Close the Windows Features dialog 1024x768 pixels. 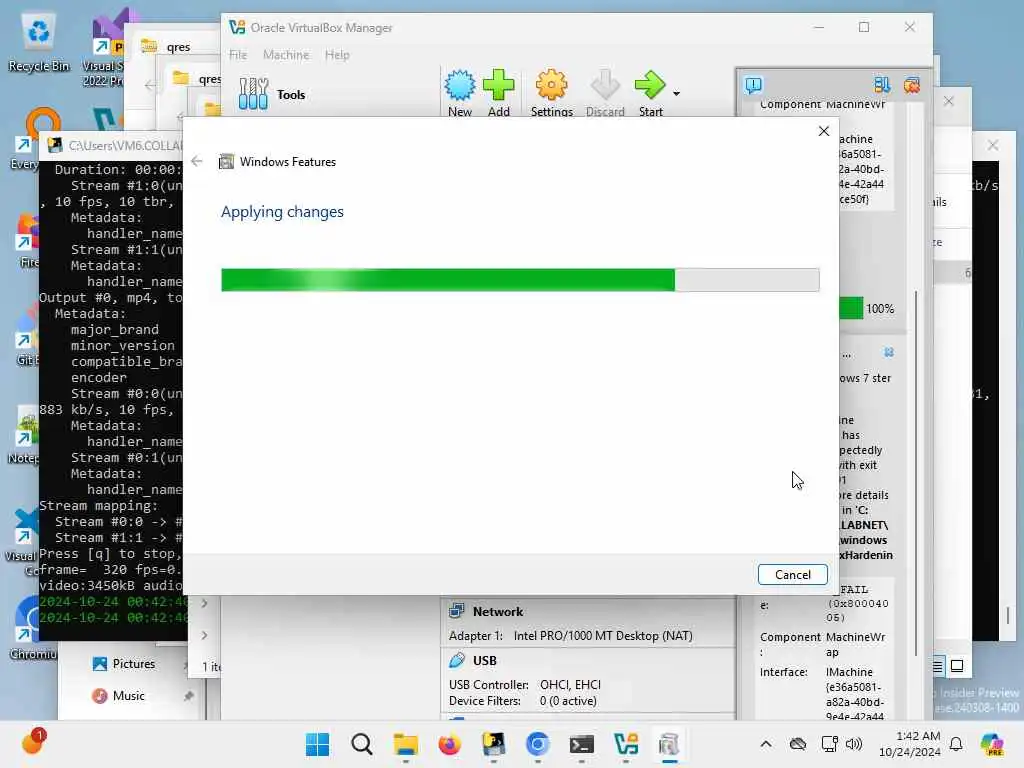pos(824,131)
